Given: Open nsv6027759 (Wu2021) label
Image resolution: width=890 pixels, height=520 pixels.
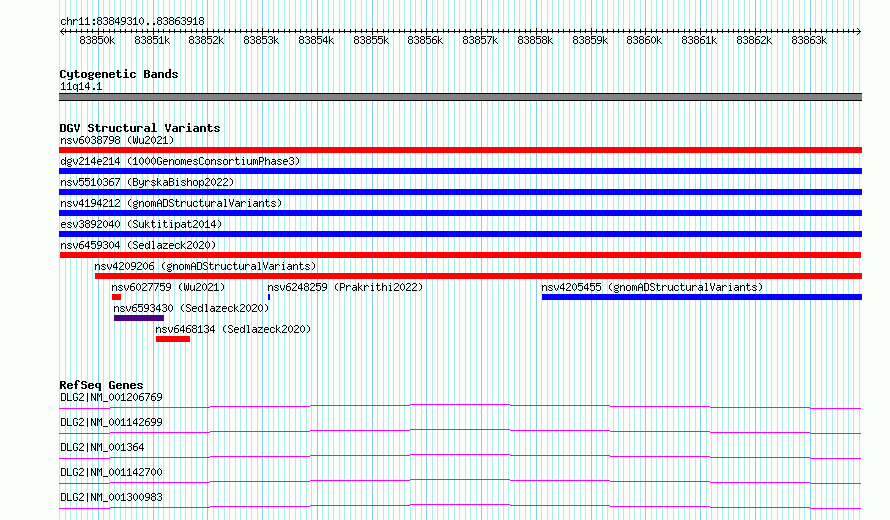Looking at the screenshot, I should (168, 287).
